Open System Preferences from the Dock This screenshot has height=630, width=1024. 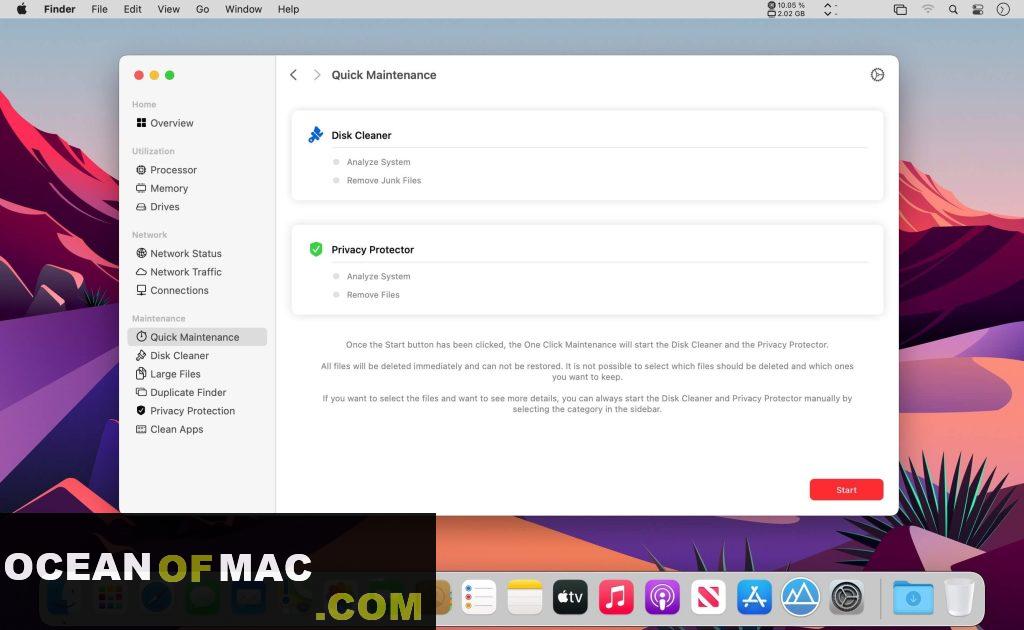click(x=847, y=597)
